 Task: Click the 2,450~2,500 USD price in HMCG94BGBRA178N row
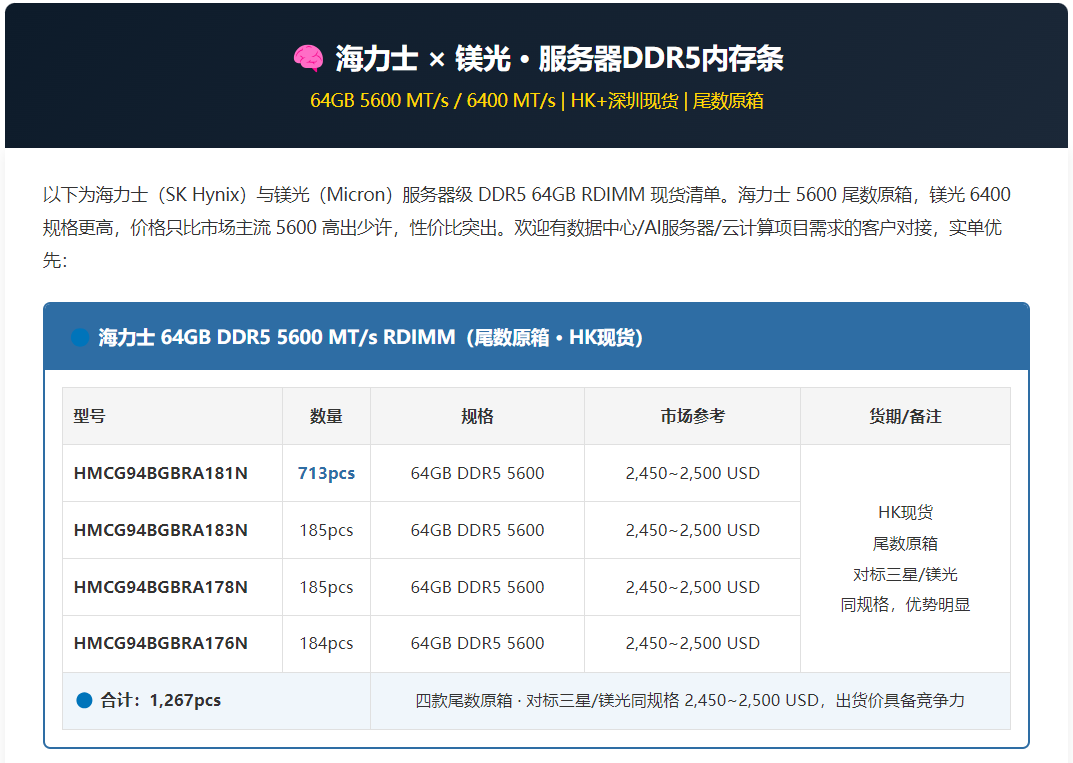point(693,587)
